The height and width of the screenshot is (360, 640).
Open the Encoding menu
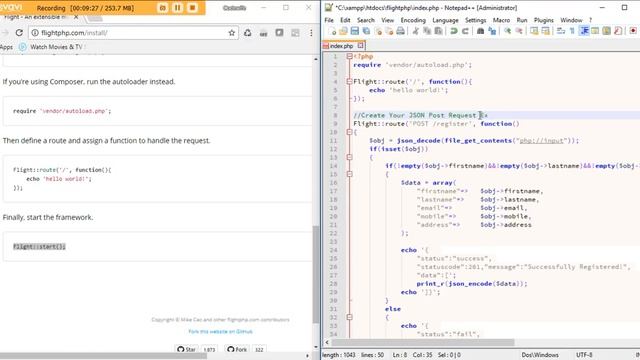click(x=413, y=20)
